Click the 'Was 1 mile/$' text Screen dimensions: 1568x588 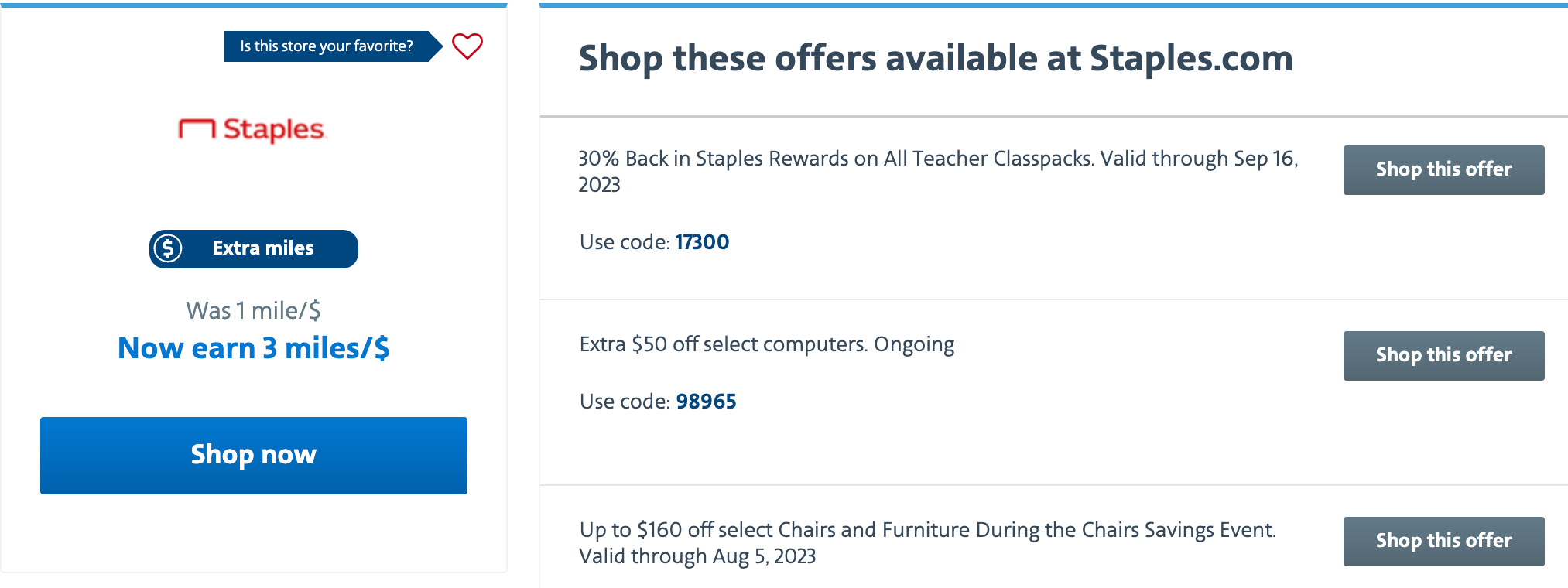[253, 310]
